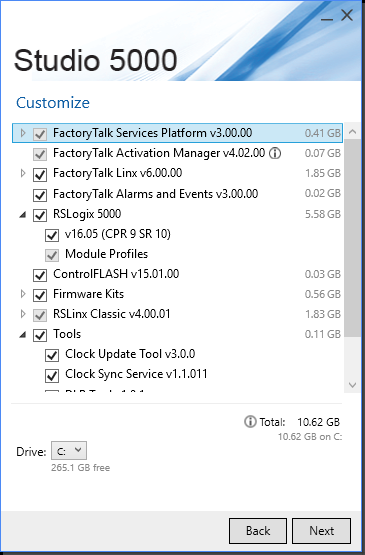Close the Studio 5000 installer window
365x555 pixels.
(347, 15)
